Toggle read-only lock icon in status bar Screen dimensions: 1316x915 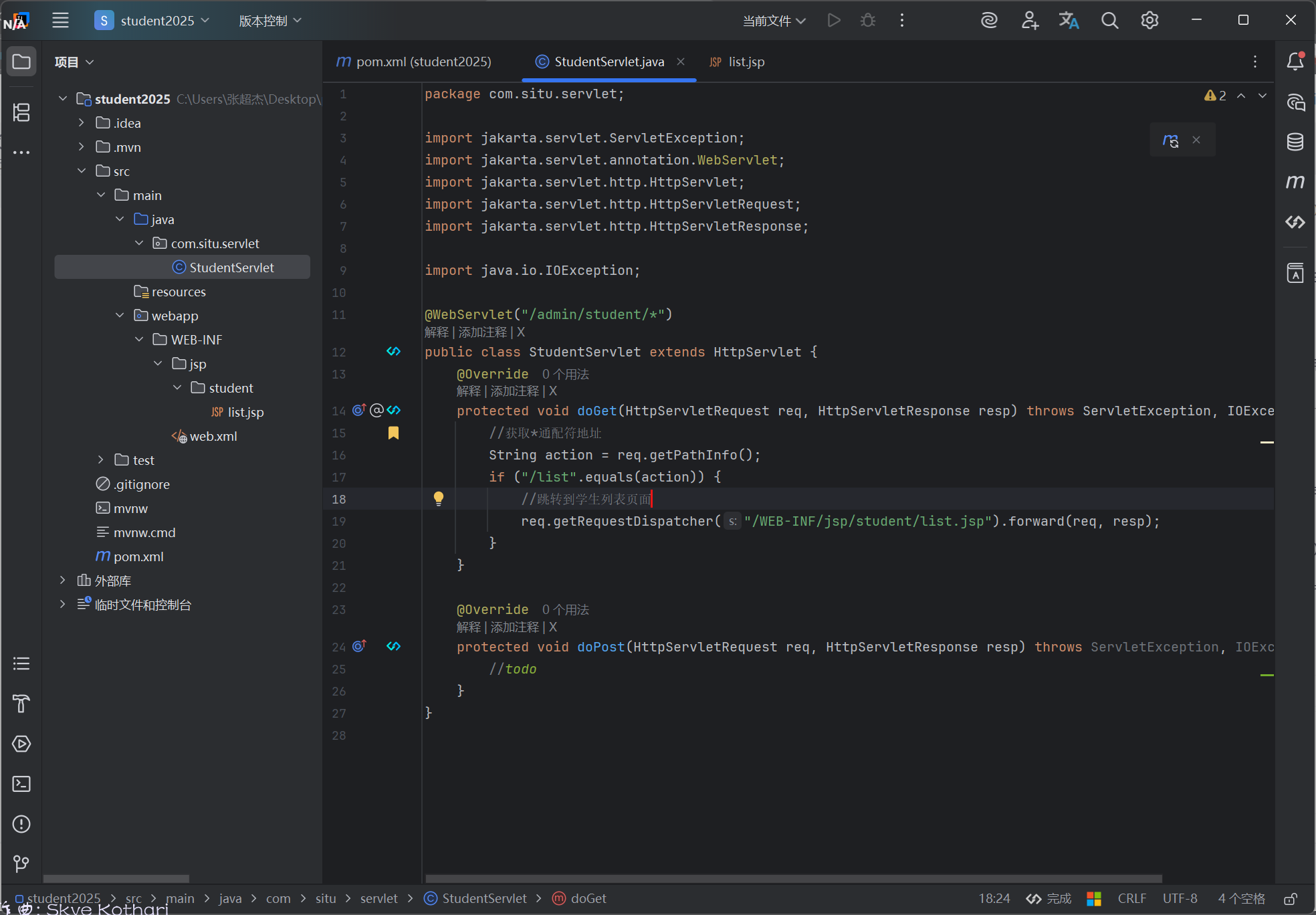pyautogui.click(x=1291, y=898)
